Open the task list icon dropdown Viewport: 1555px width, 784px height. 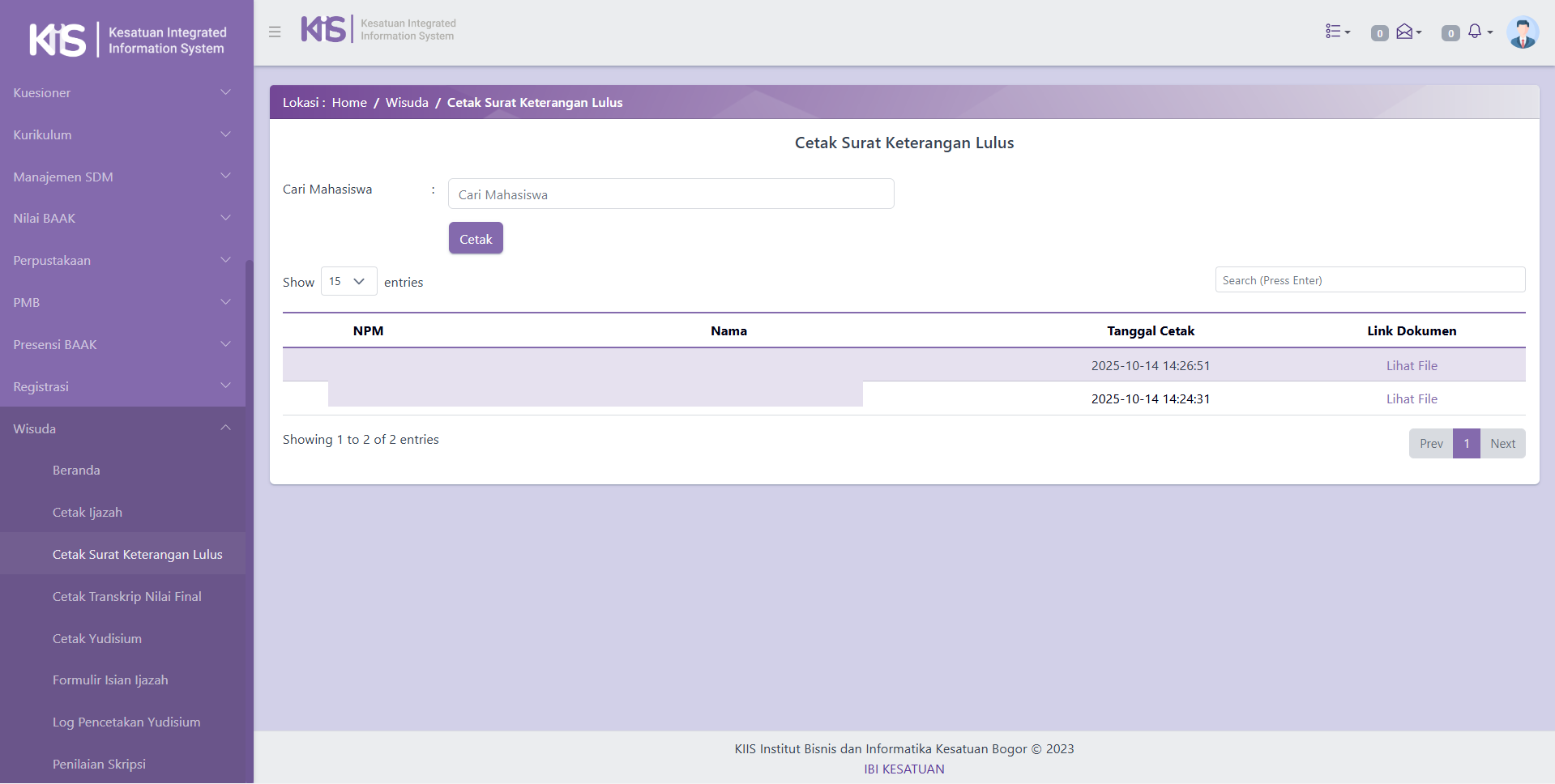tap(1337, 32)
